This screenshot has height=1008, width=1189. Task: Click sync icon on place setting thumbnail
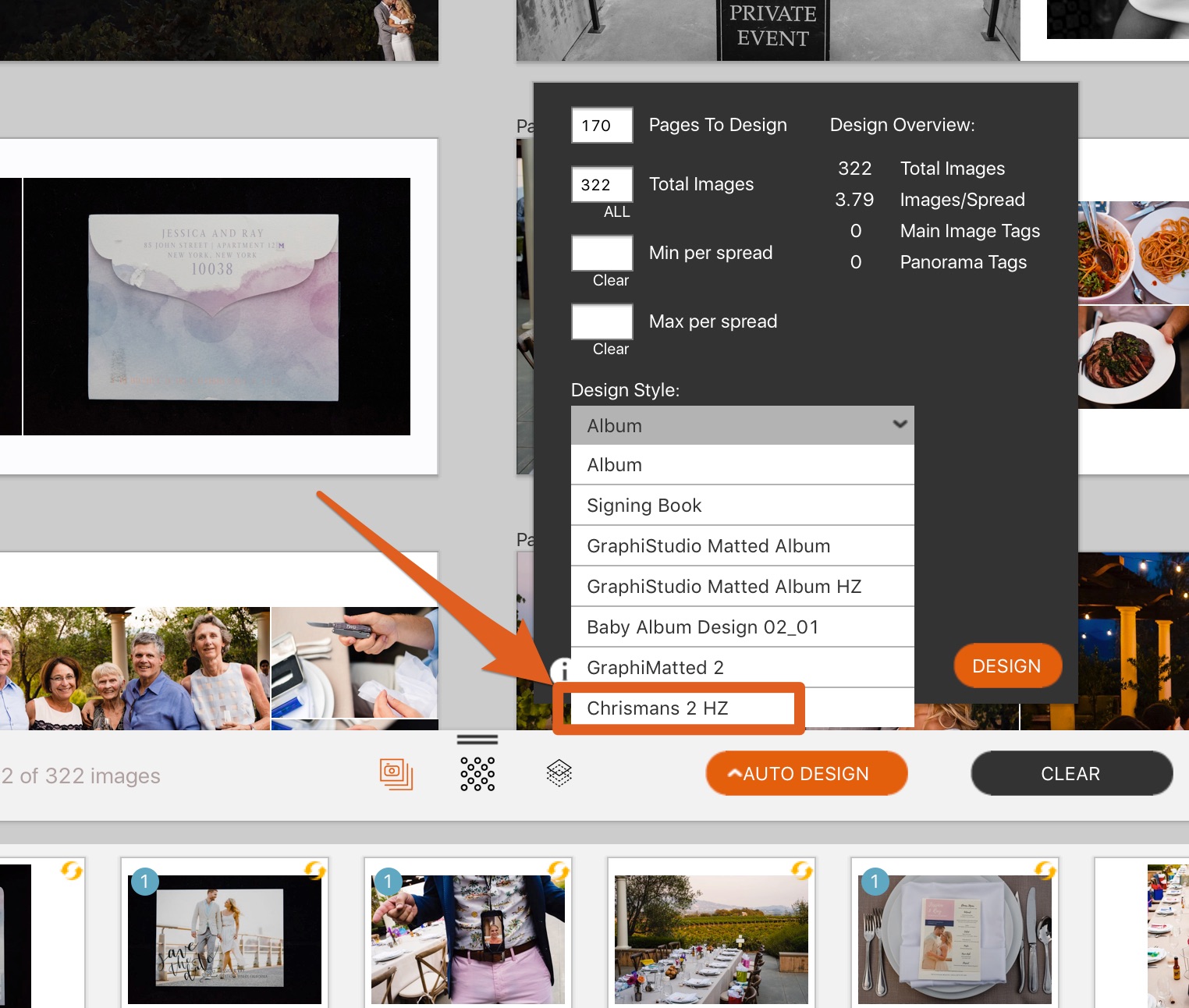tap(1045, 870)
